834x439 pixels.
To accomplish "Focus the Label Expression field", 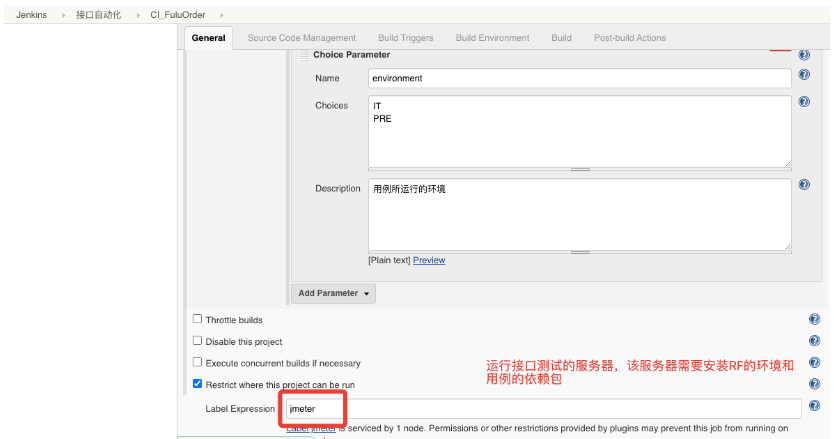I will [544, 409].
